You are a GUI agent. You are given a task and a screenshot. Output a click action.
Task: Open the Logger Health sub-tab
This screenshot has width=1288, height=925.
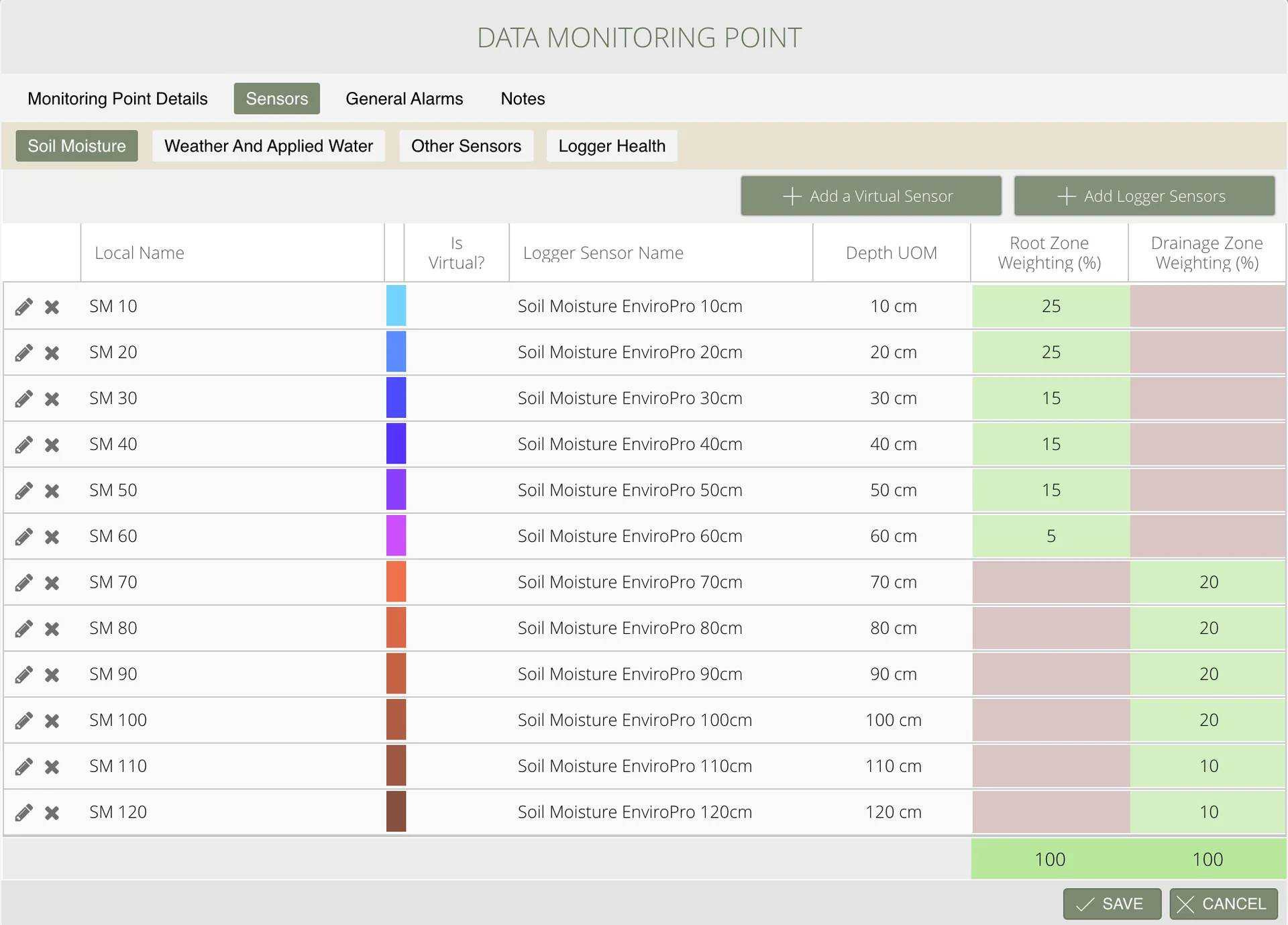click(x=612, y=146)
